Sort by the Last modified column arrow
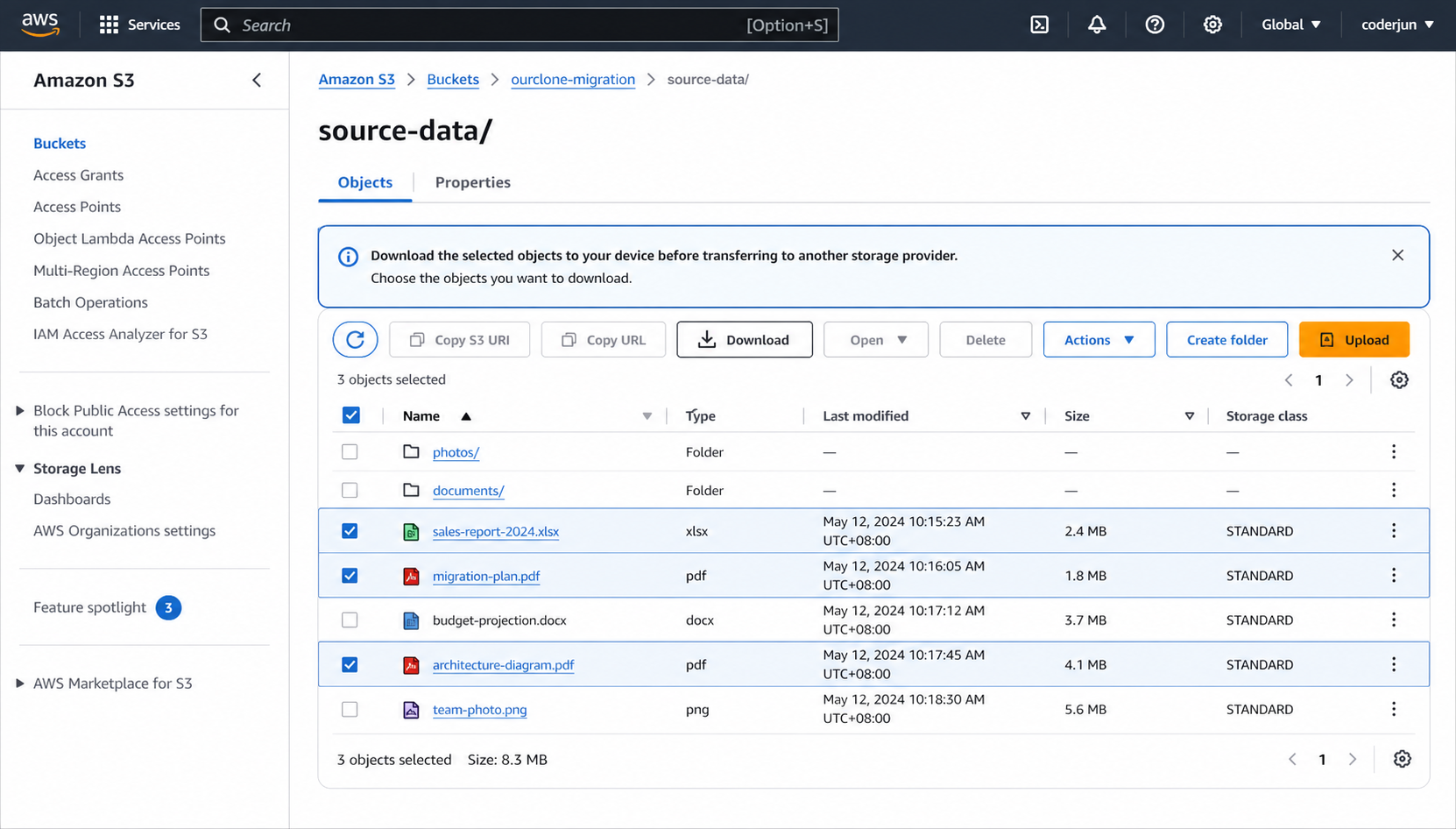Viewport: 1456px width, 829px height. coord(1025,416)
